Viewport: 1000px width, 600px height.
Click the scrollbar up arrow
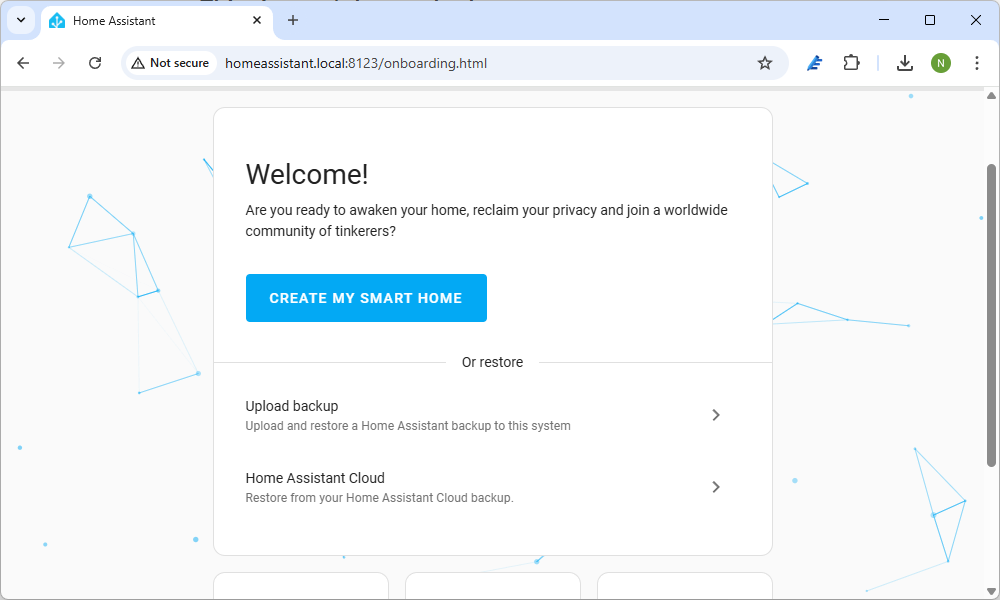pyautogui.click(x=990, y=97)
